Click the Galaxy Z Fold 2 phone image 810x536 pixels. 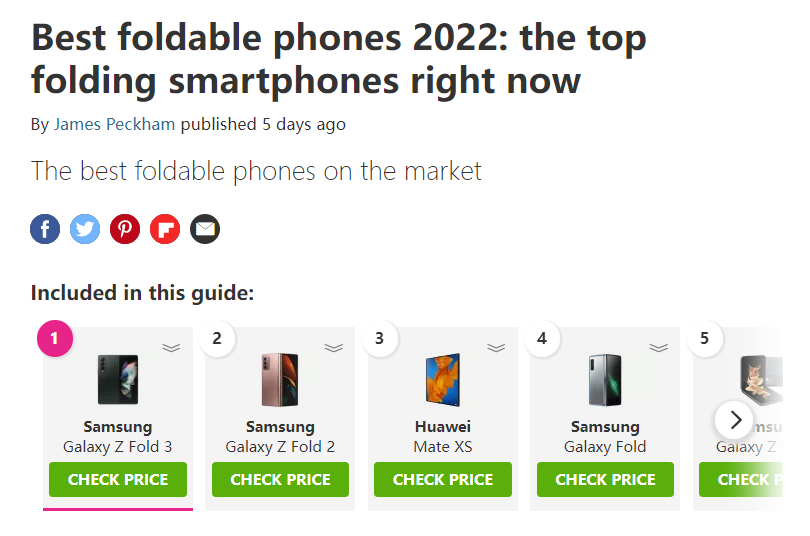pyautogui.click(x=280, y=380)
